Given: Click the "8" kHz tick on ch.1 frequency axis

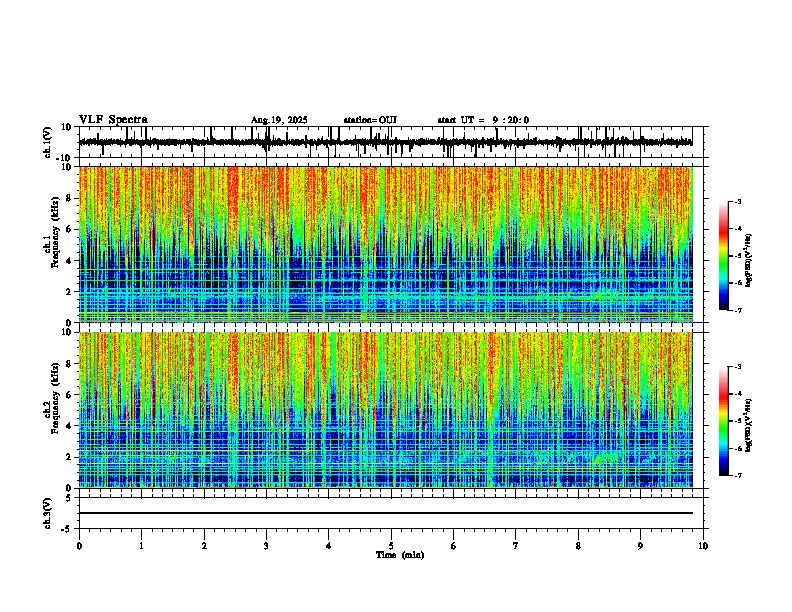Looking at the screenshot, I should 69,198.
